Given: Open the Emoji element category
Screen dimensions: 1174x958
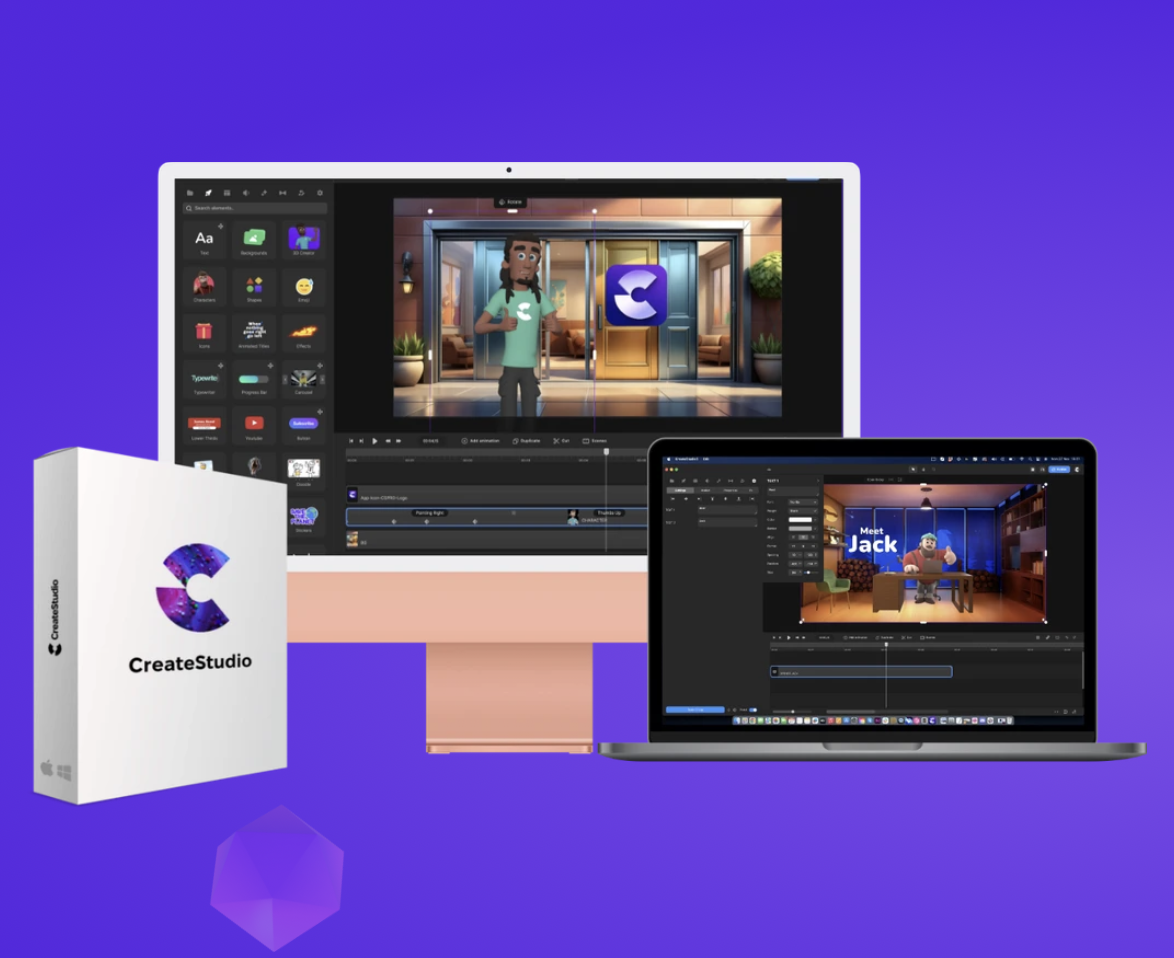Looking at the screenshot, I should point(304,287).
